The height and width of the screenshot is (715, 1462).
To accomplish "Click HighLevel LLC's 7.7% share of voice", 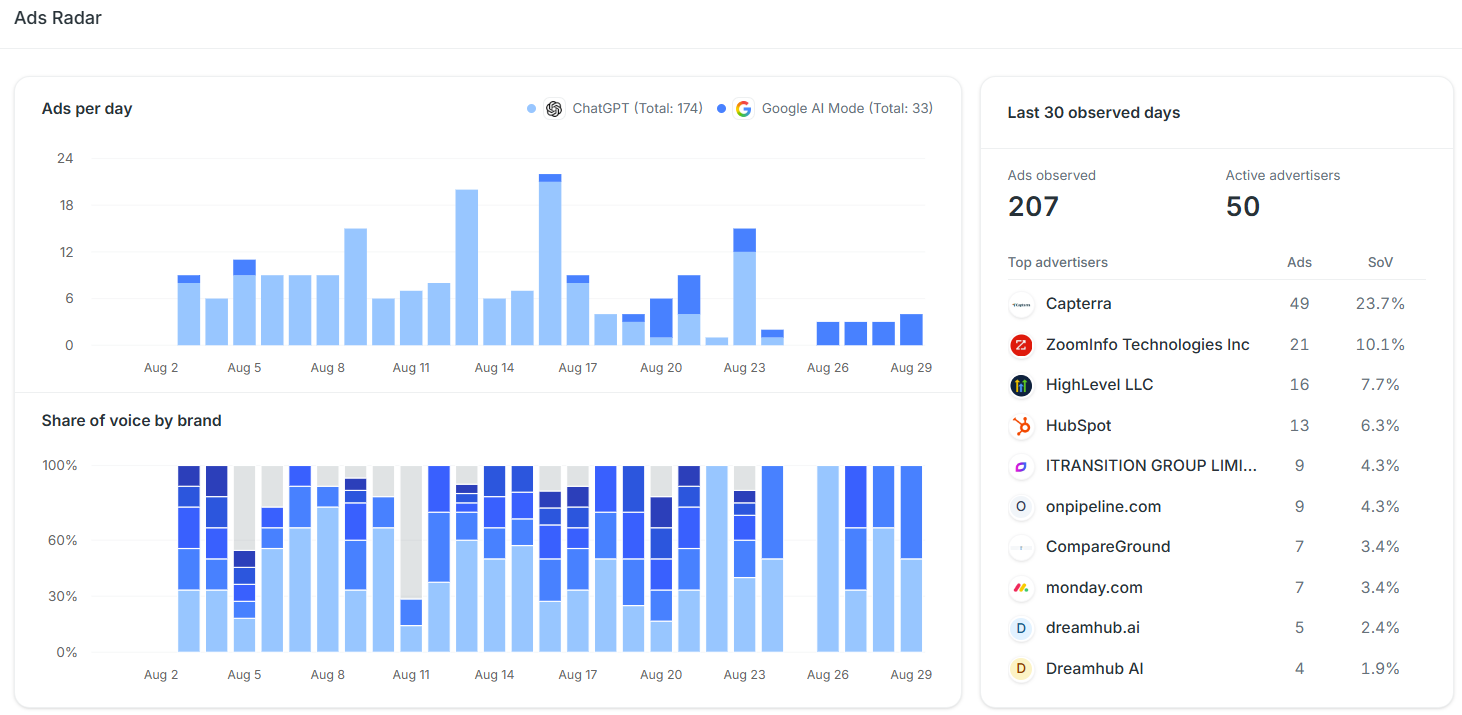I will click(x=1380, y=385).
